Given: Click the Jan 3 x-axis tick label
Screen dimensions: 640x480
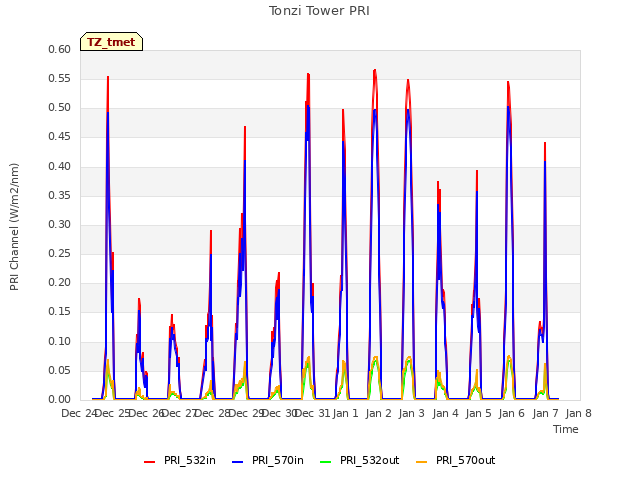Looking at the screenshot, I should 412,413.
